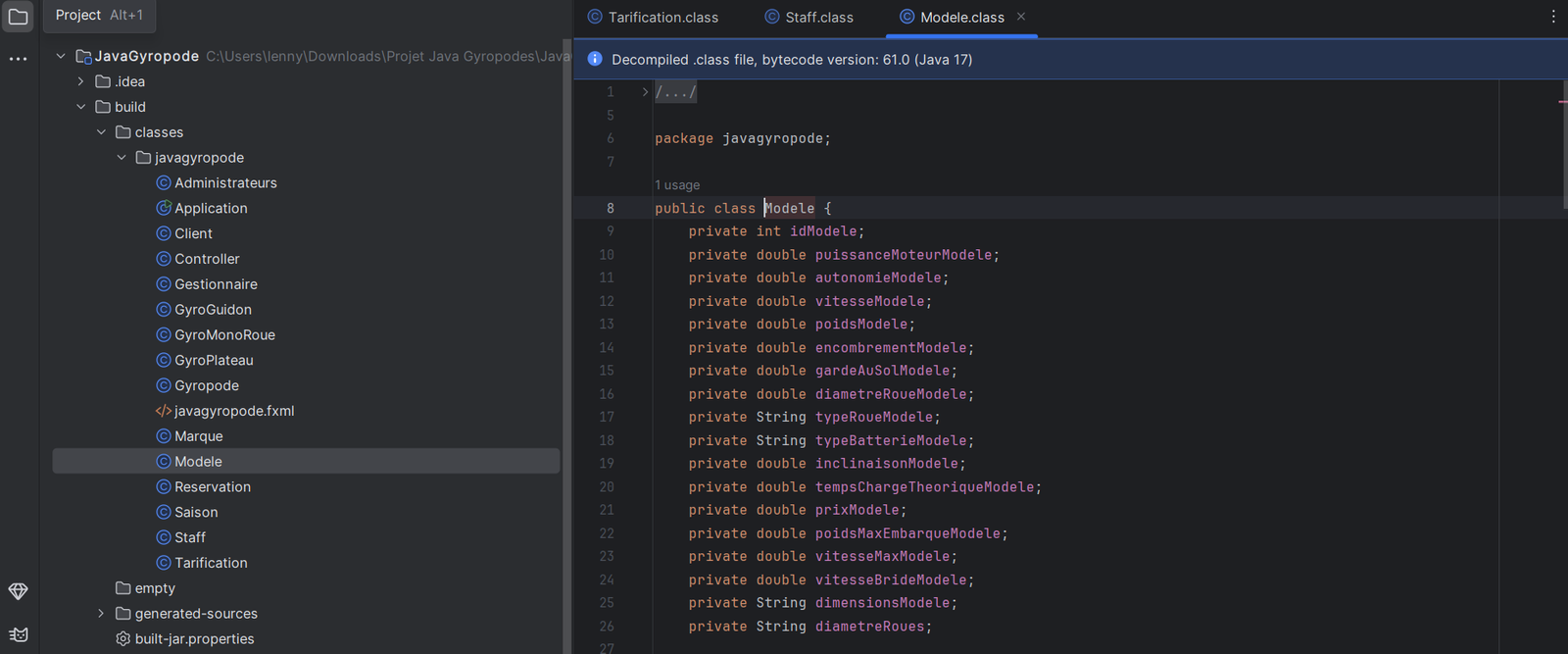
Task: Expand the generated-sources folder
Action: click(101, 614)
